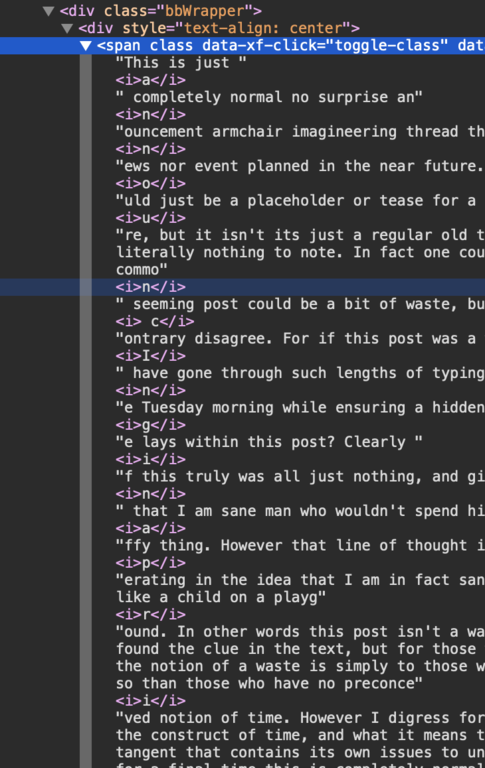Viewport: 485px width, 768px height.
Task: Select the italic "r" tag after "playg"
Action: pyautogui.click(x=150, y=614)
